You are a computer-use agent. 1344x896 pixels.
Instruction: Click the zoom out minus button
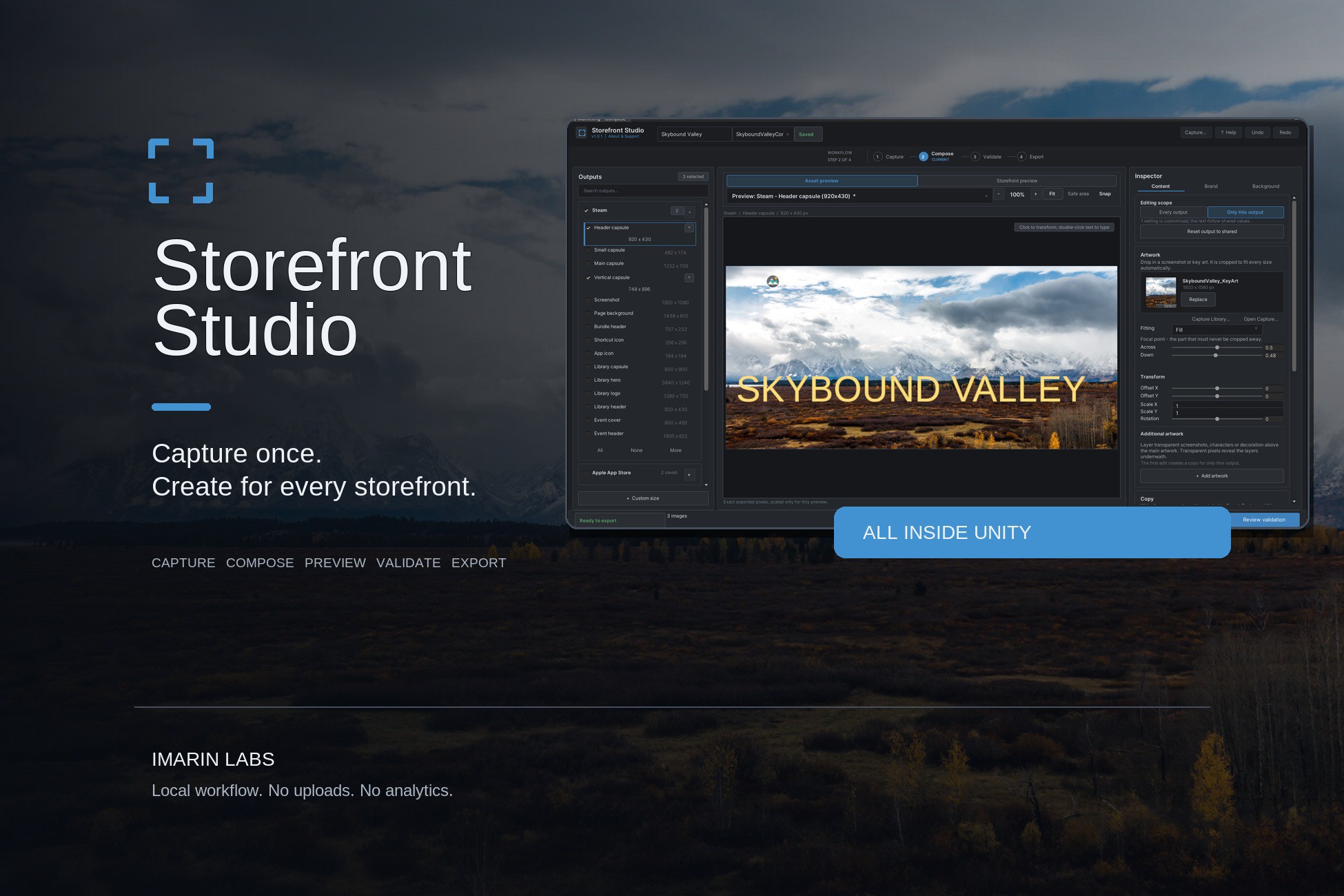pyautogui.click(x=999, y=194)
